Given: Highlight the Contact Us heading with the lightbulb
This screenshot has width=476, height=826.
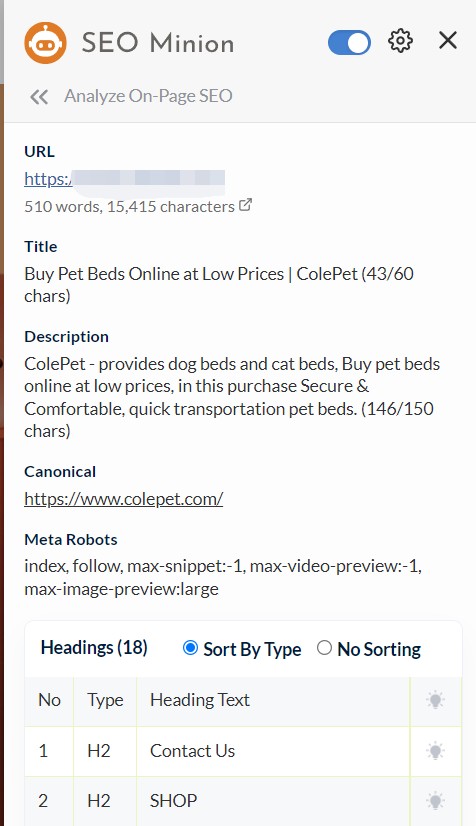Looking at the screenshot, I should tap(435, 751).
